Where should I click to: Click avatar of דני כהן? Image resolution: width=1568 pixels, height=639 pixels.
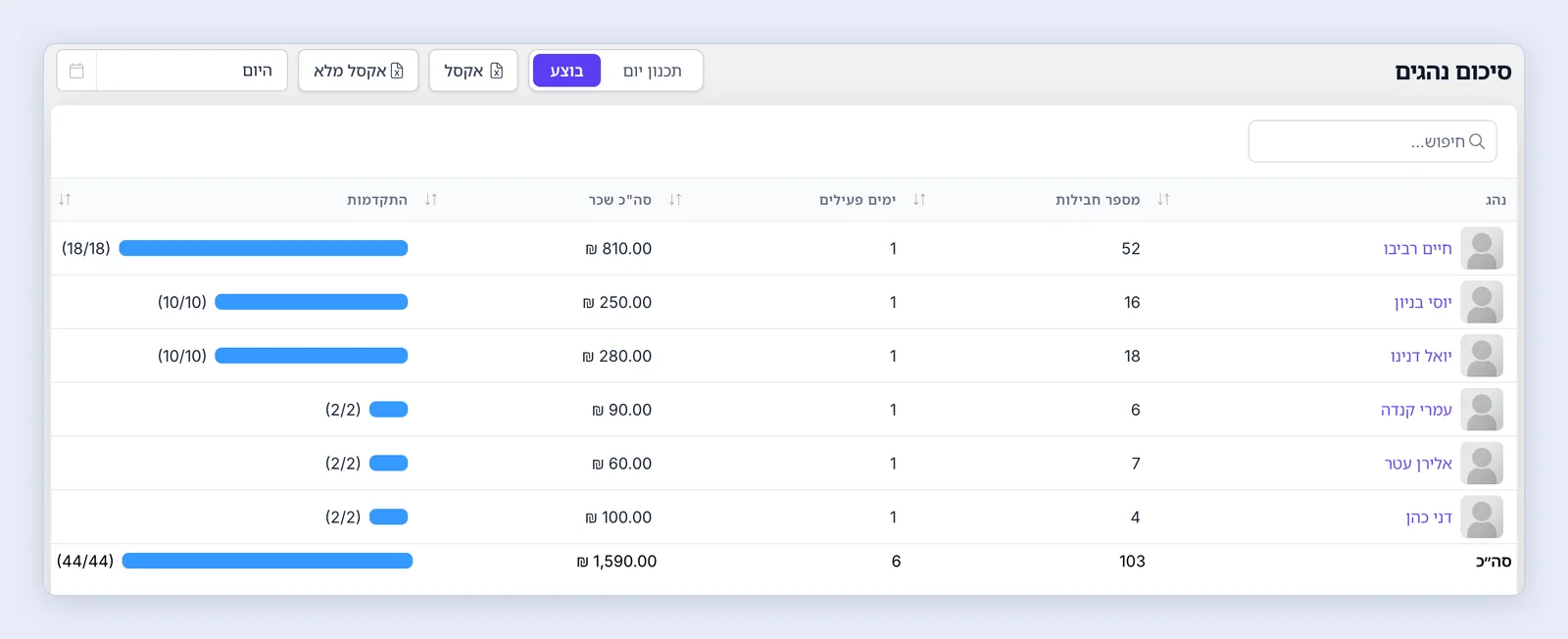click(x=1482, y=517)
